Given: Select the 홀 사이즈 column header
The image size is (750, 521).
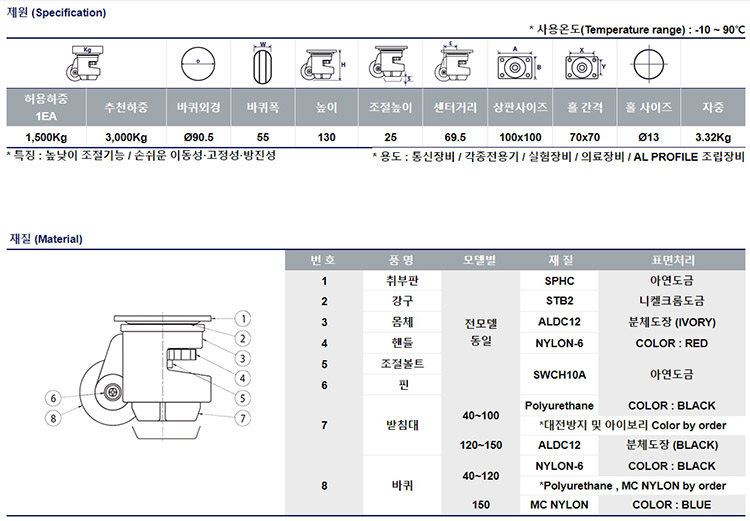Looking at the screenshot, I should click(649, 107).
